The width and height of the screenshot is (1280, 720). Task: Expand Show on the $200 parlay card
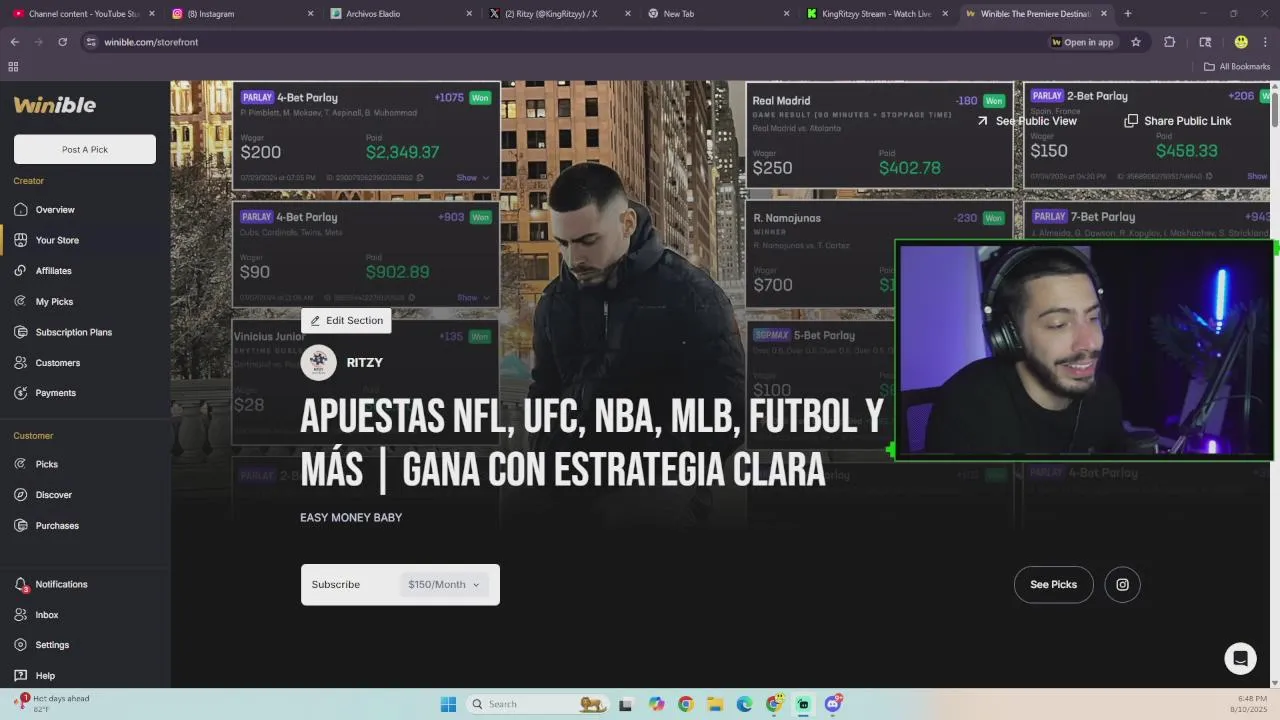473,178
